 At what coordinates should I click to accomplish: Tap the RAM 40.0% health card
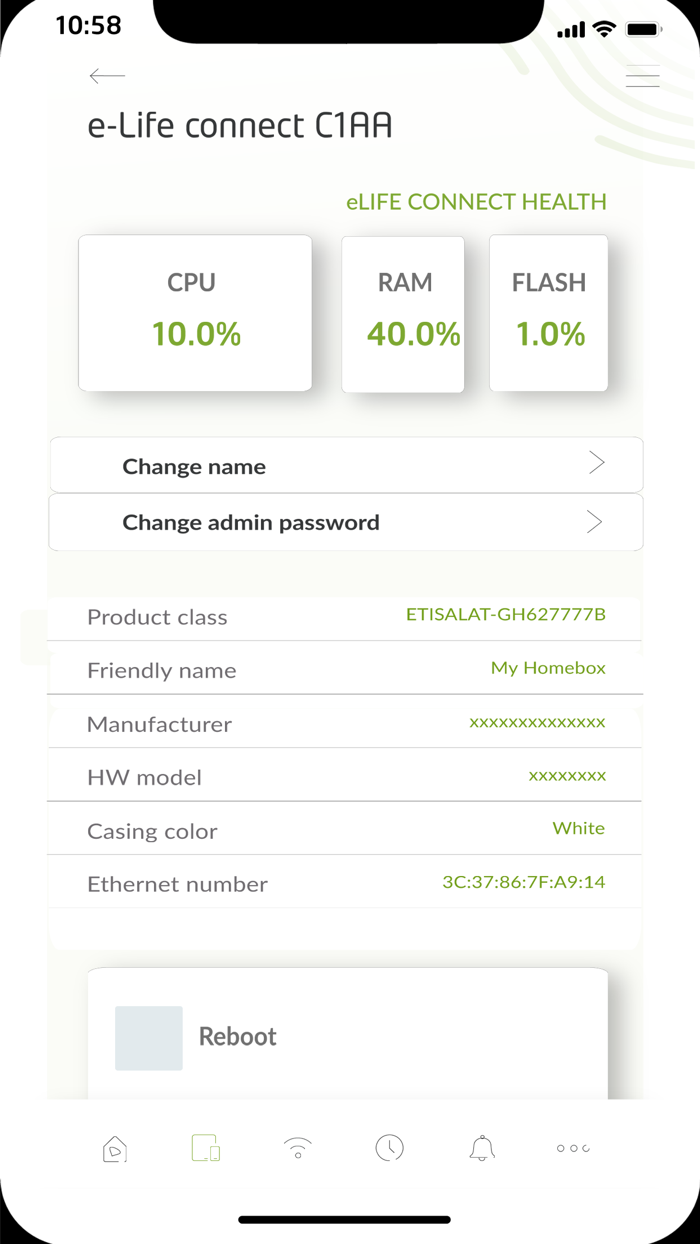point(403,312)
